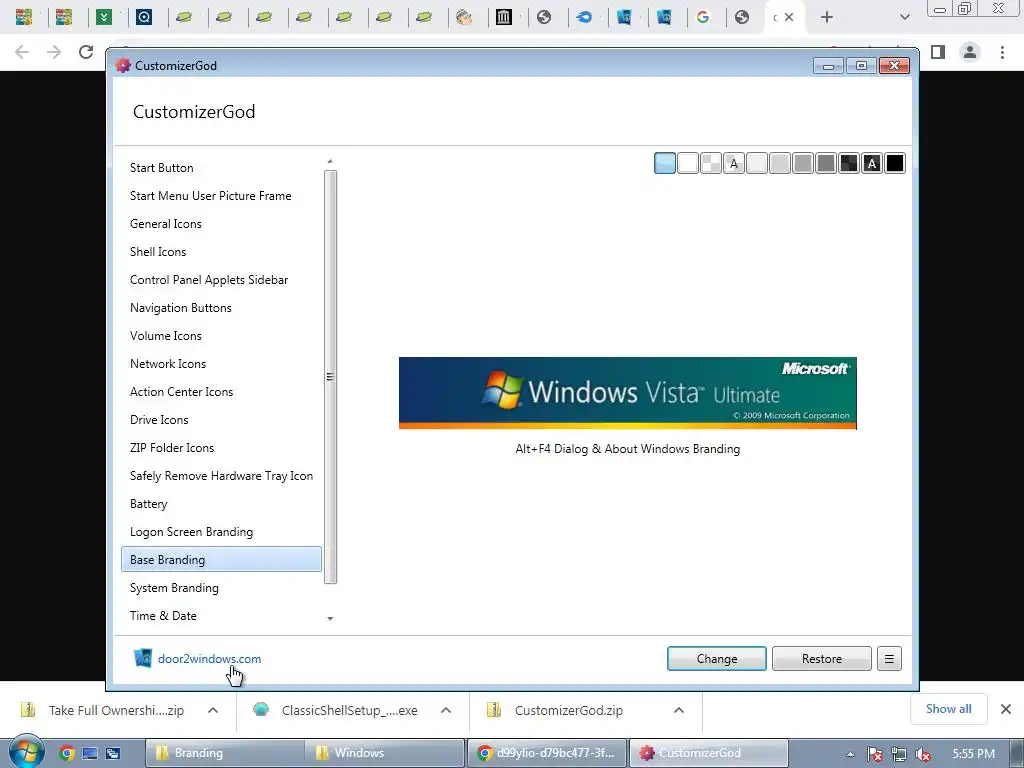Choose System Branding category
Image resolution: width=1024 pixels, height=768 pixels.
221,588
